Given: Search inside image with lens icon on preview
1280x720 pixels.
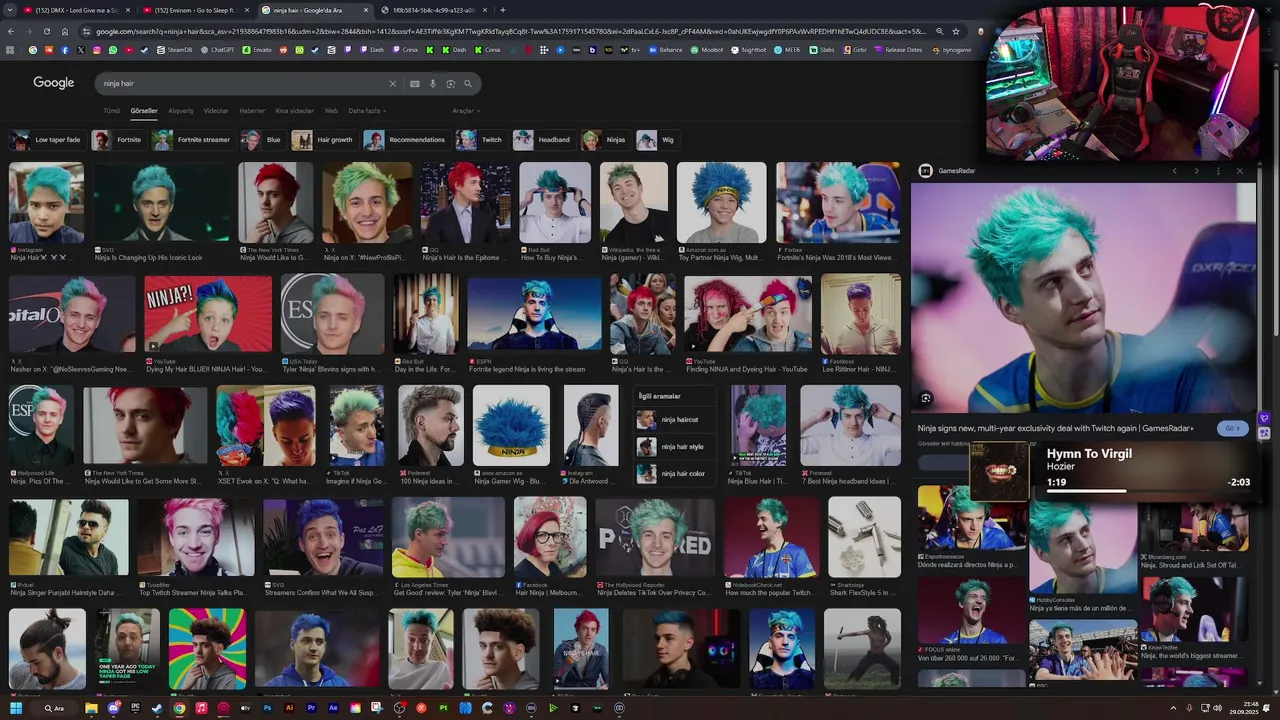Looking at the screenshot, I should pyautogui.click(x=926, y=398).
